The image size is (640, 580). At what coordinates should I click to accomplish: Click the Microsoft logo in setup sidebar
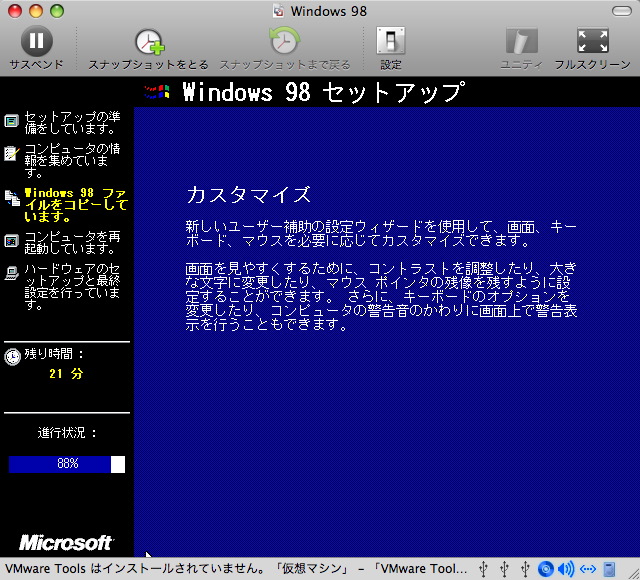click(x=66, y=543)
